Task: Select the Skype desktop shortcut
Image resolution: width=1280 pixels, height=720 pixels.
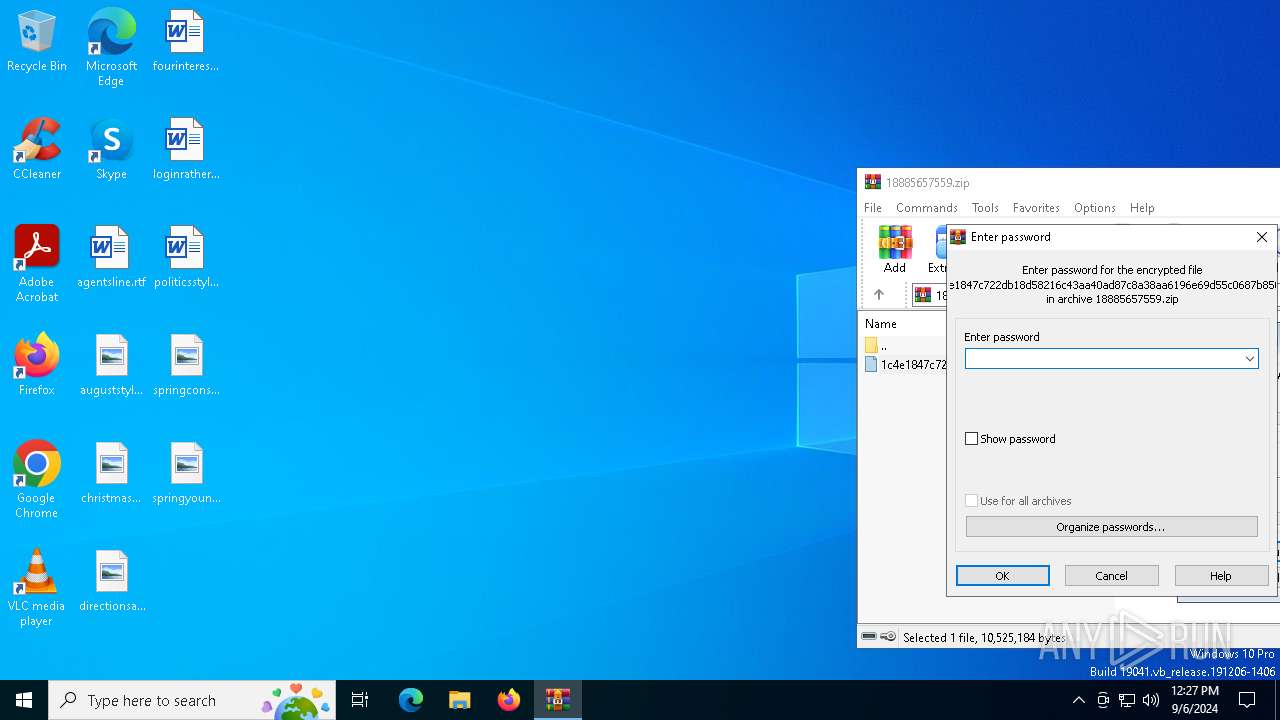Action: pyautogui.click(x=111, y=150)
